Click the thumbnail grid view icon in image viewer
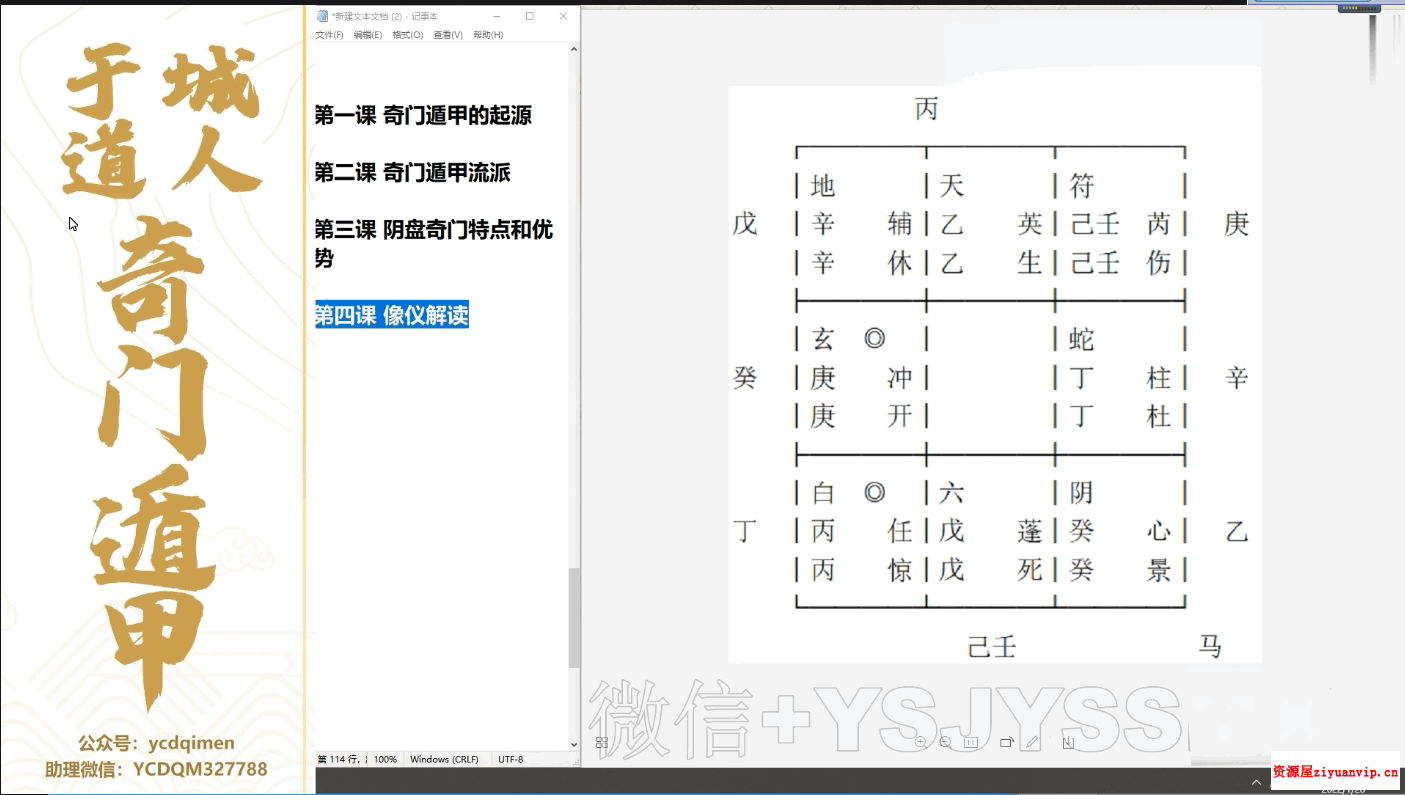Screen dimensions: 1405x795 coord(602,743)
